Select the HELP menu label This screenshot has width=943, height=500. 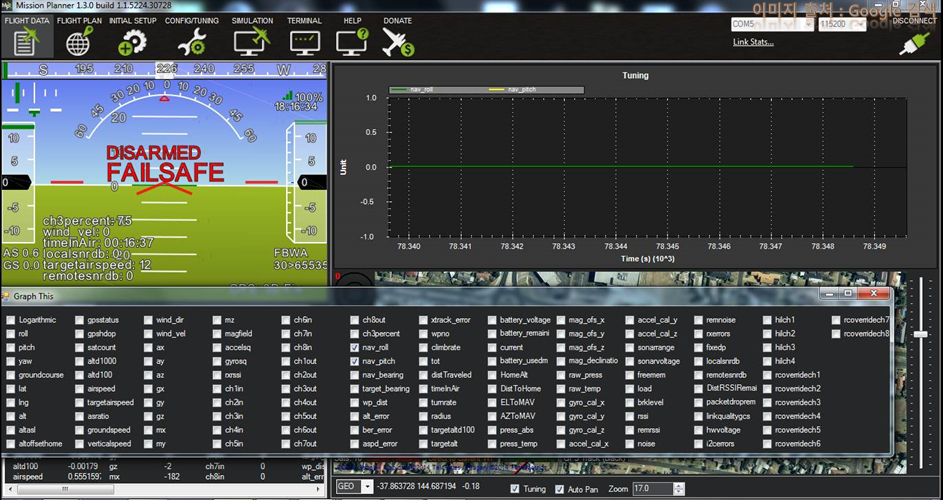[x=352, y=20]
